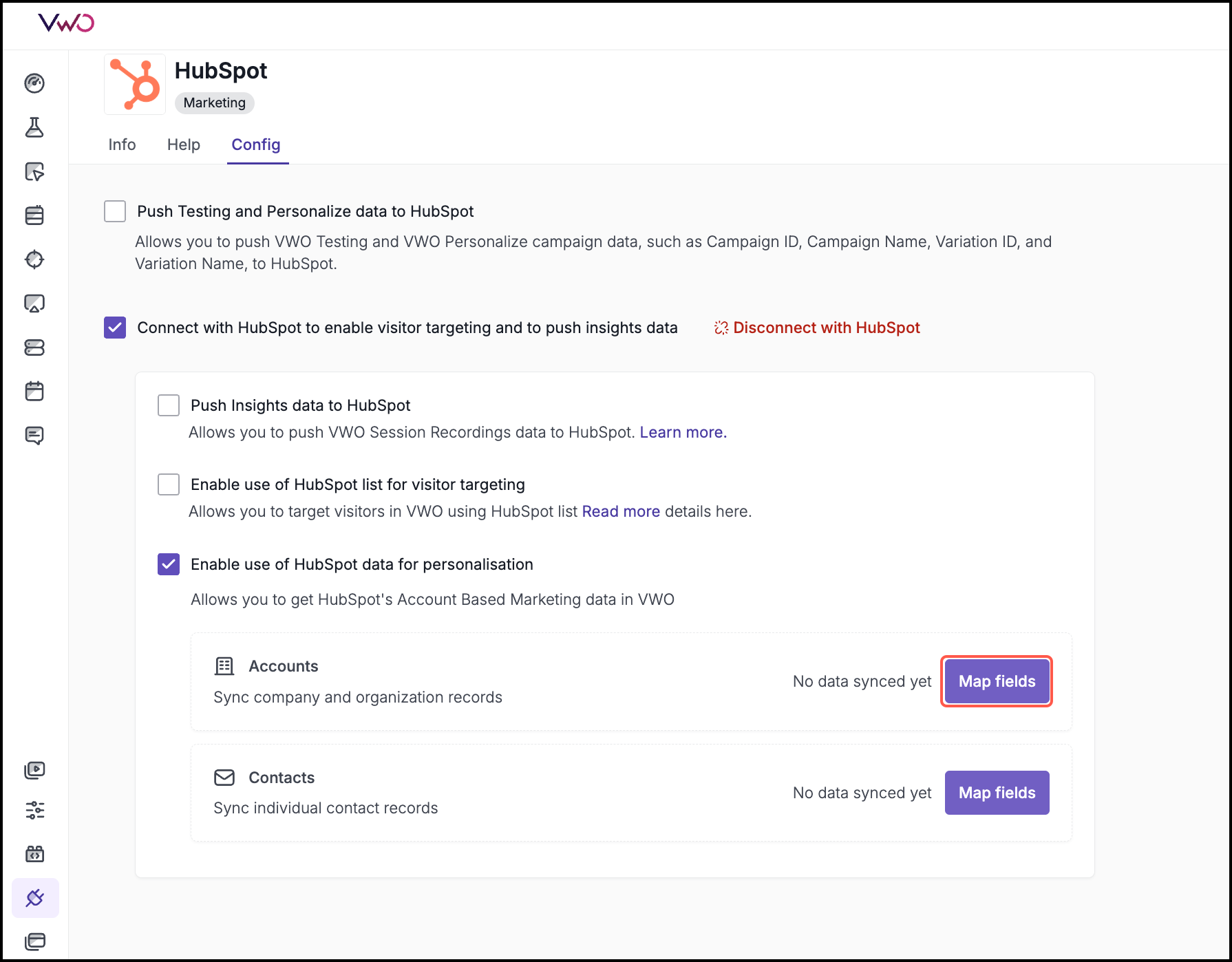Uncheck Connect with HubSpot checkbox
Viewport: 1232px width, 962px height.
tap(115, 328)
